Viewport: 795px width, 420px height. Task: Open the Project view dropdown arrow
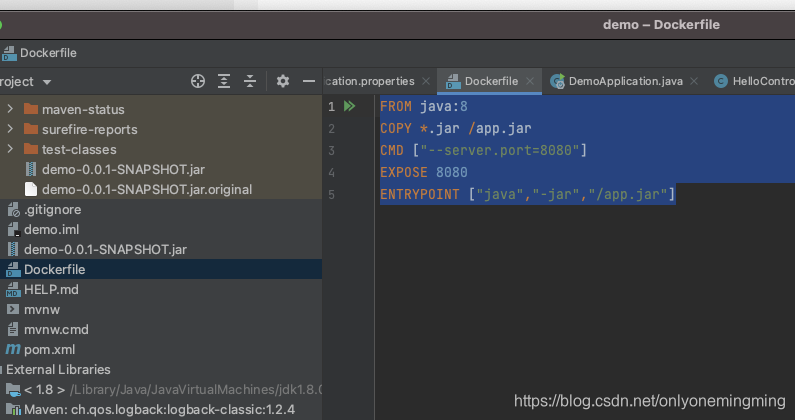(x=47, y=82)
